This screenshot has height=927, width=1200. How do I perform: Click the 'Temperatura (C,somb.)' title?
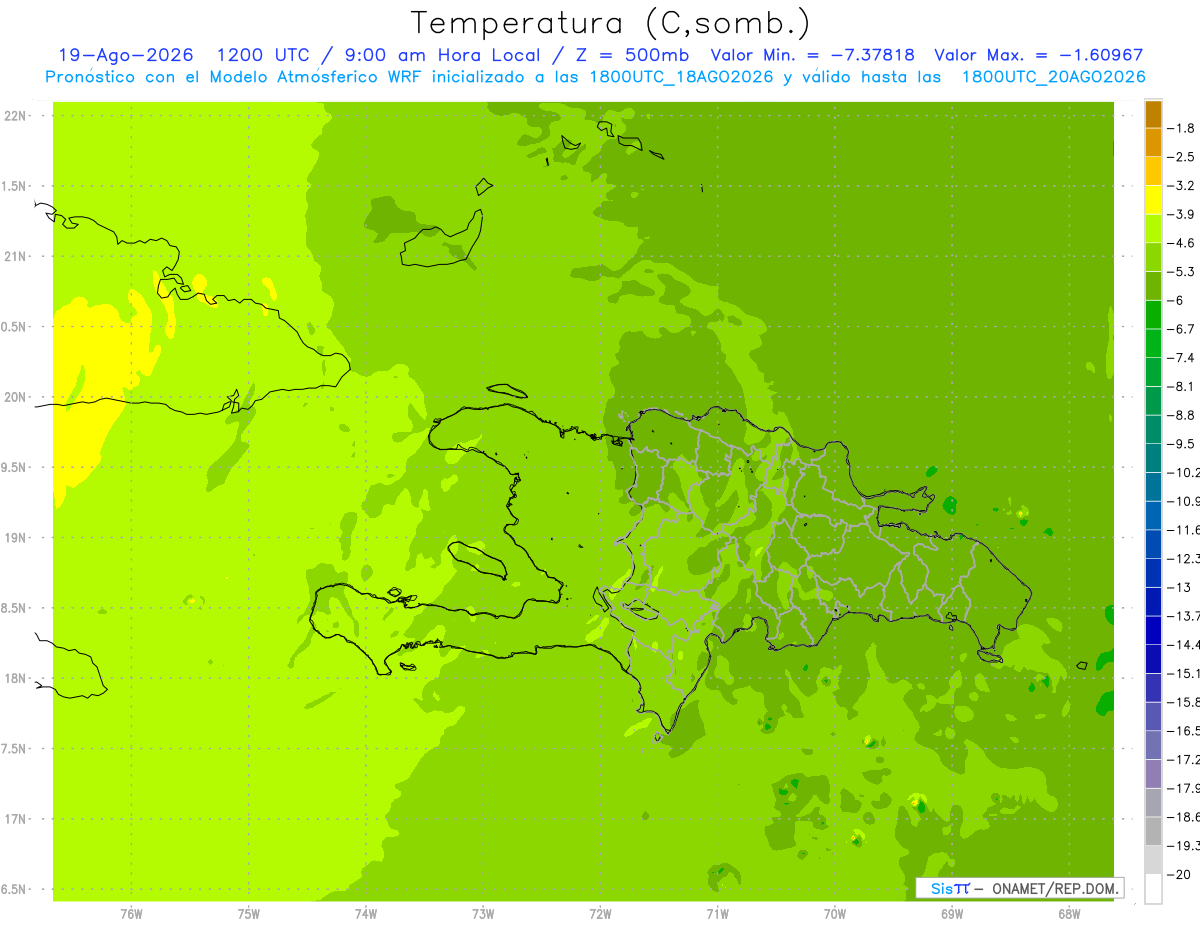coord(610,23)
